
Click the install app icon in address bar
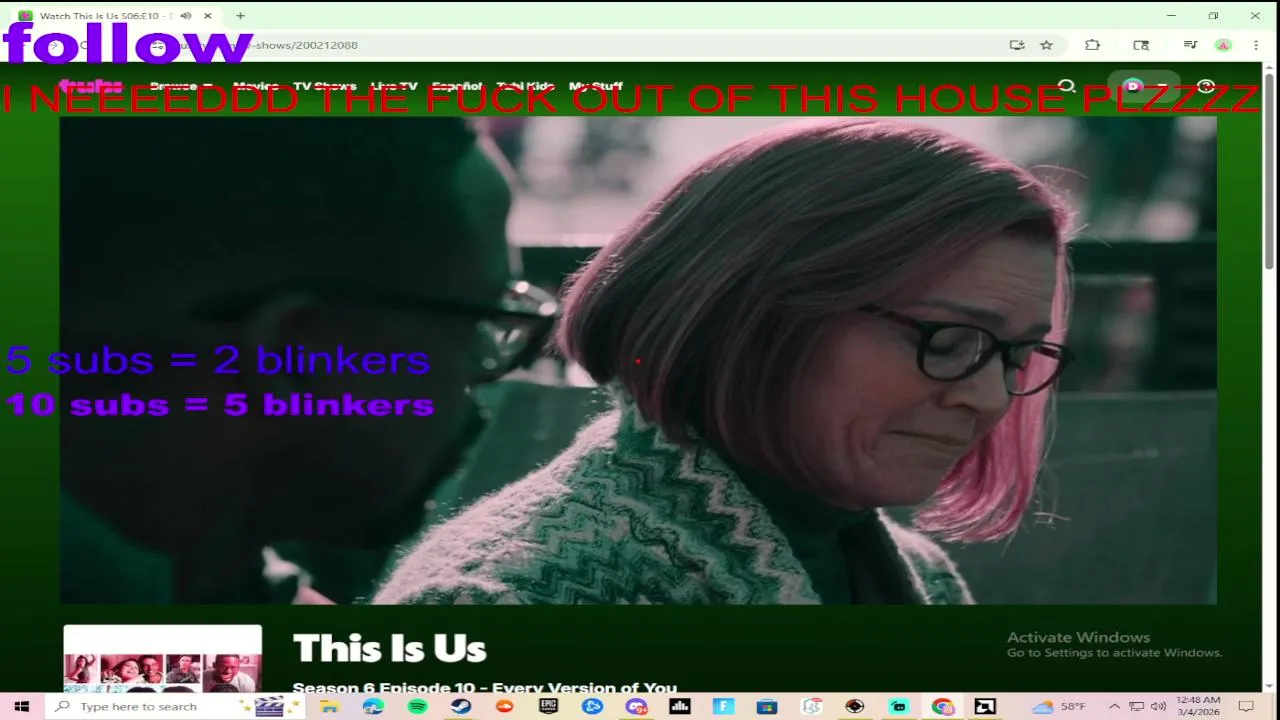click(x=1017, y=45)
